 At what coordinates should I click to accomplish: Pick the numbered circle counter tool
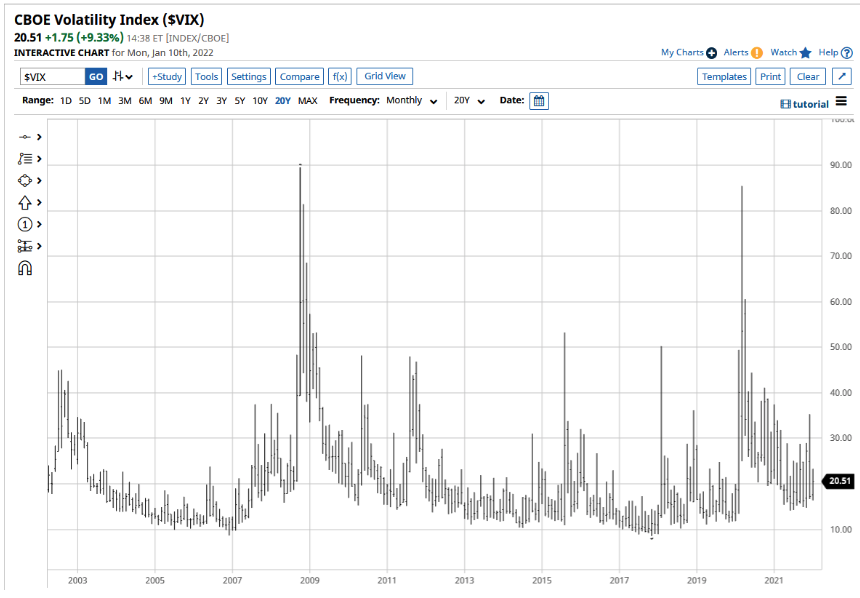pos(25,224)
